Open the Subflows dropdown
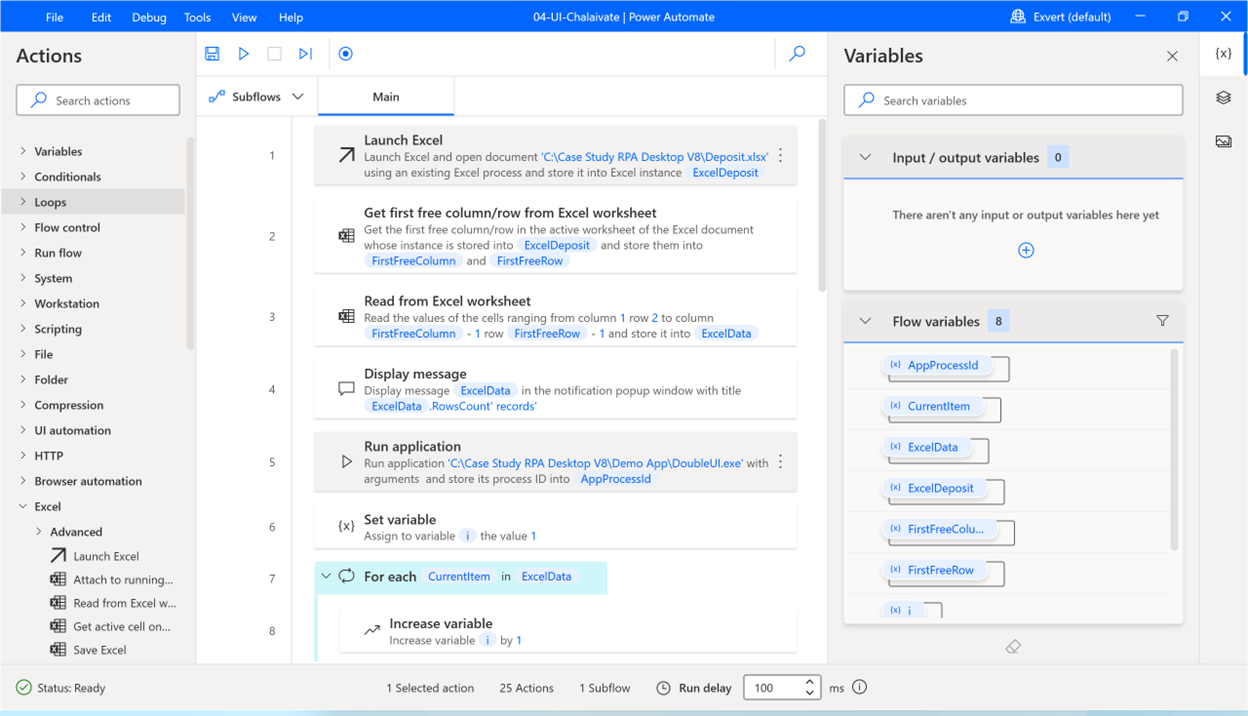 (297, 95)
